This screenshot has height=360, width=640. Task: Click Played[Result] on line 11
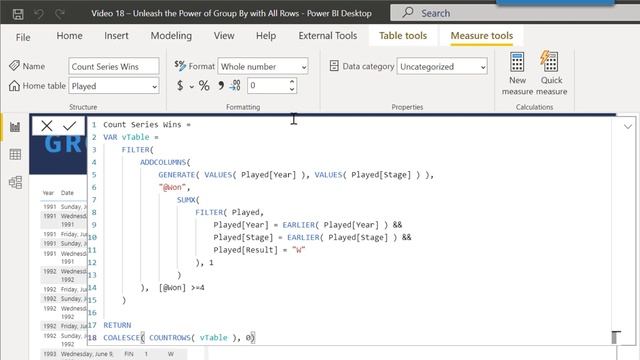tap(245, 250)
